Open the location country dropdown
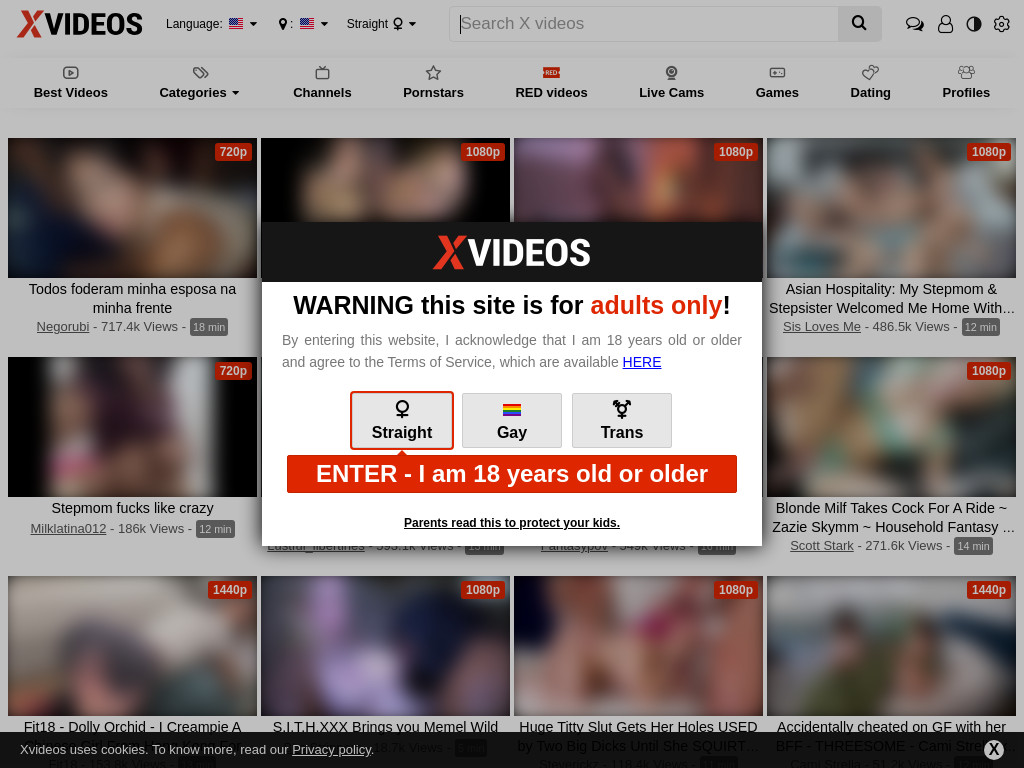Viewport: 1024px width, 768px height. (x=303, y=24)
